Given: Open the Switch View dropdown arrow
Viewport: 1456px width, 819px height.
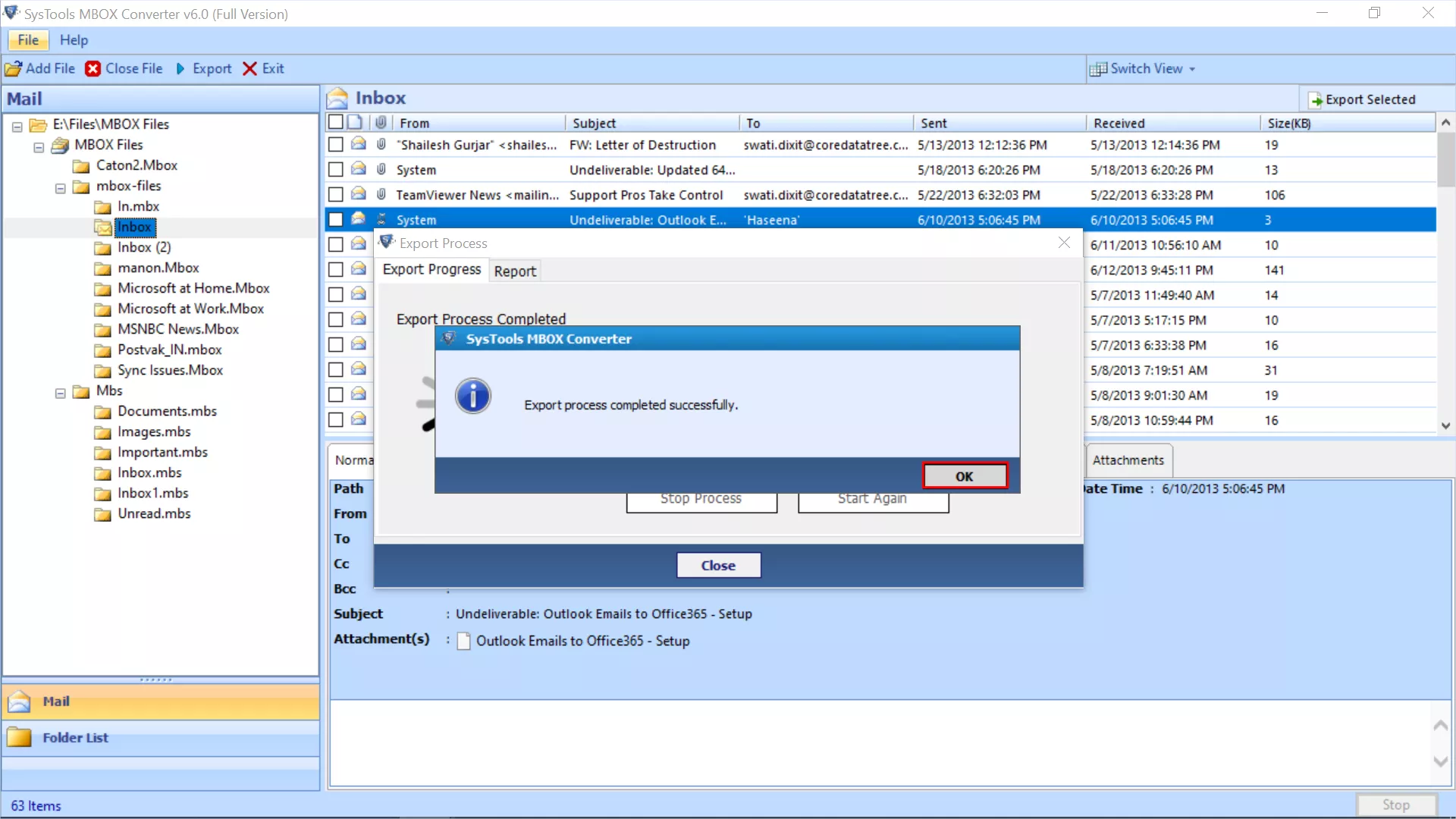Looking at the screenshot, I should [1192, 69].
